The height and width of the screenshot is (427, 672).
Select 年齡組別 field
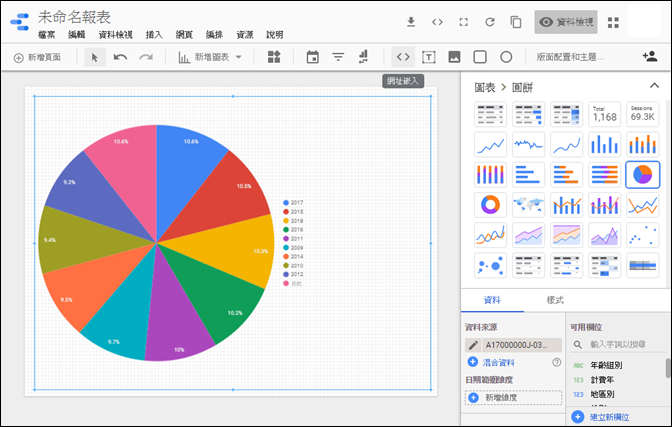tap(606, 365)
